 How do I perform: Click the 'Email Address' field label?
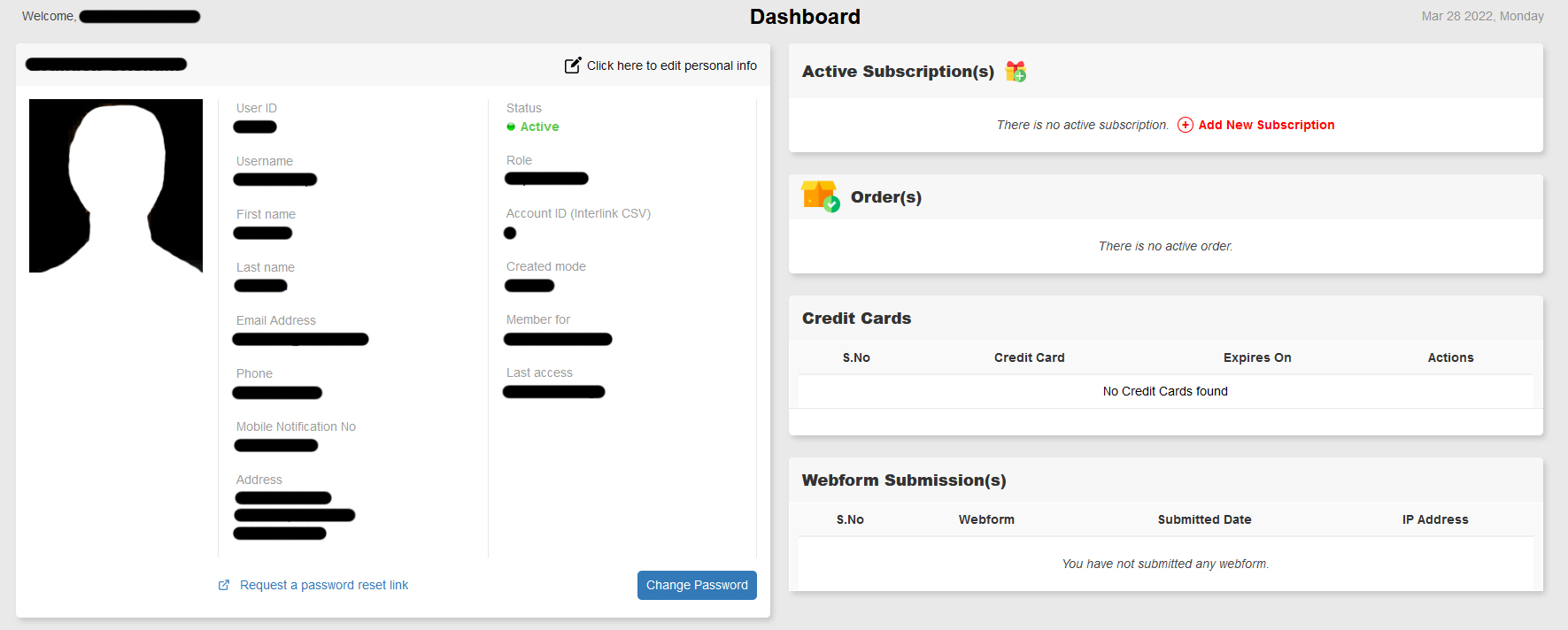click(276, 320)
